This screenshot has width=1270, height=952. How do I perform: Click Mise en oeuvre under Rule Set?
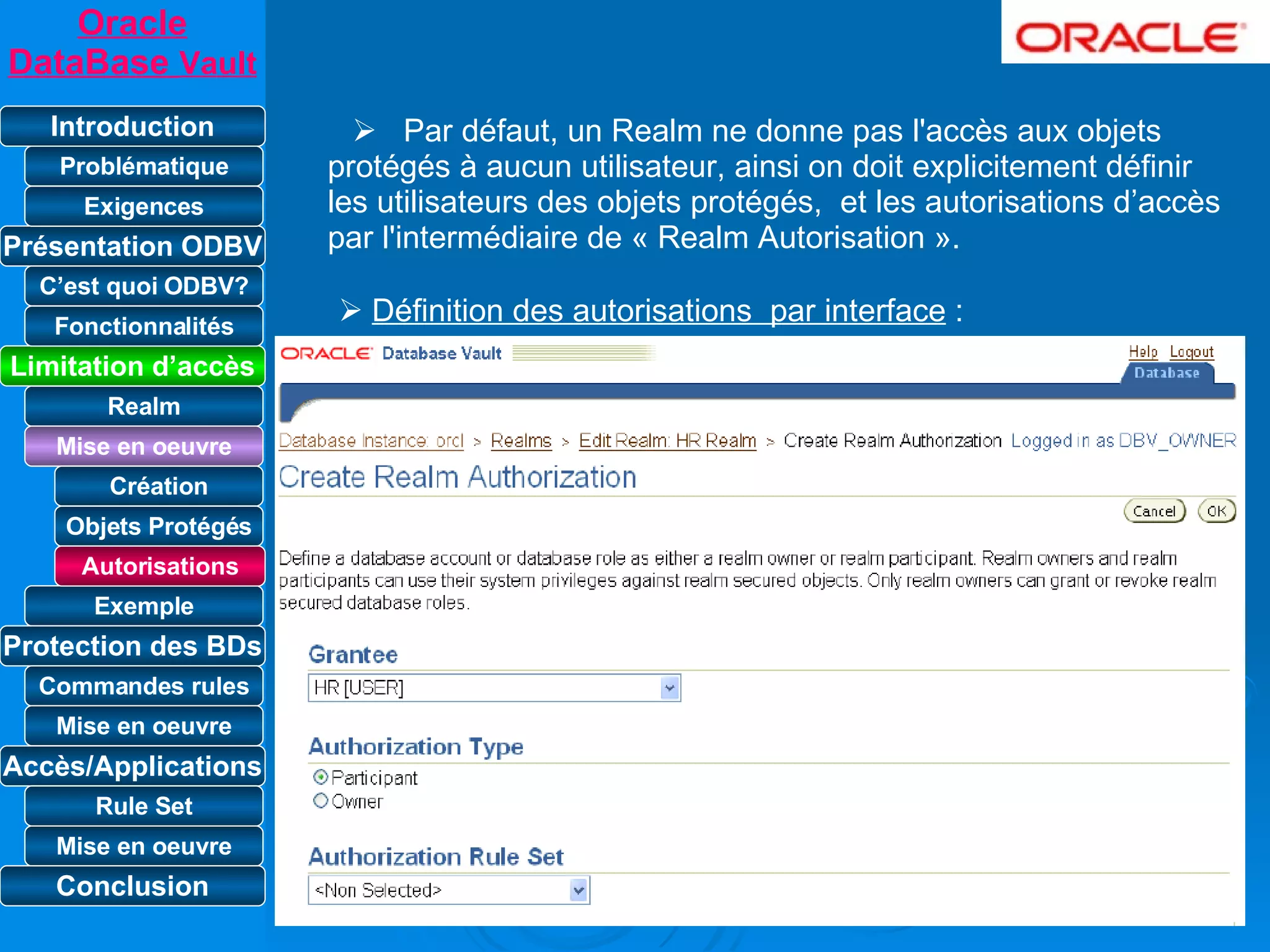pyautogui.click(x=144, y=846)
